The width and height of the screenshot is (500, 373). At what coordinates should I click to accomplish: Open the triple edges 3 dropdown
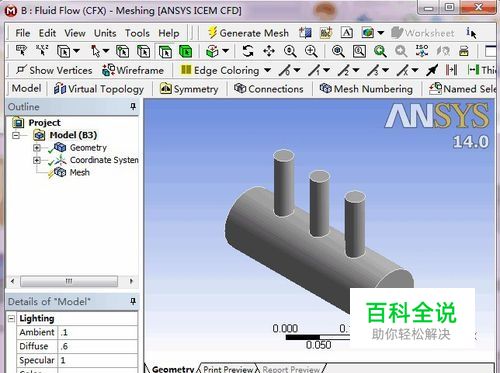tap(385, 70)
